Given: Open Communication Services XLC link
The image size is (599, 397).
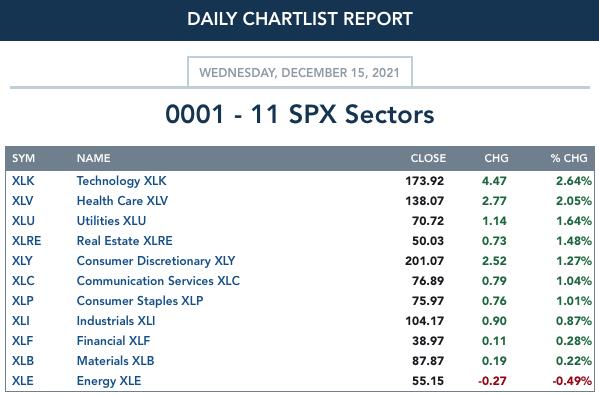Looking at the screenshot, I should pyautogui.click(x=158, y=281).
